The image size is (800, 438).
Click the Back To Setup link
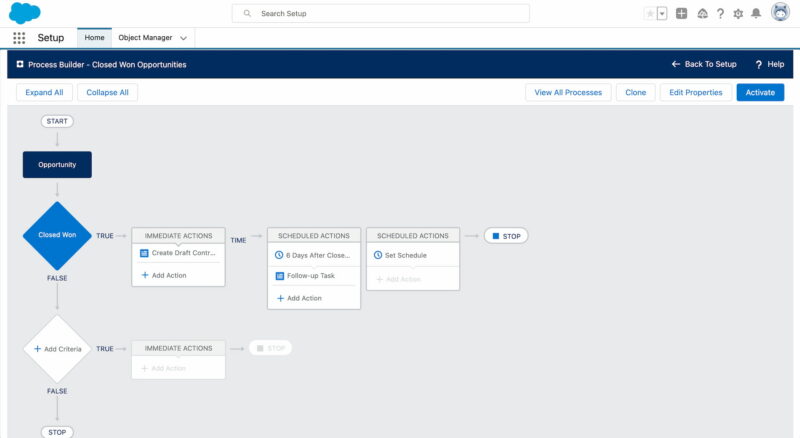coord(704,64)
